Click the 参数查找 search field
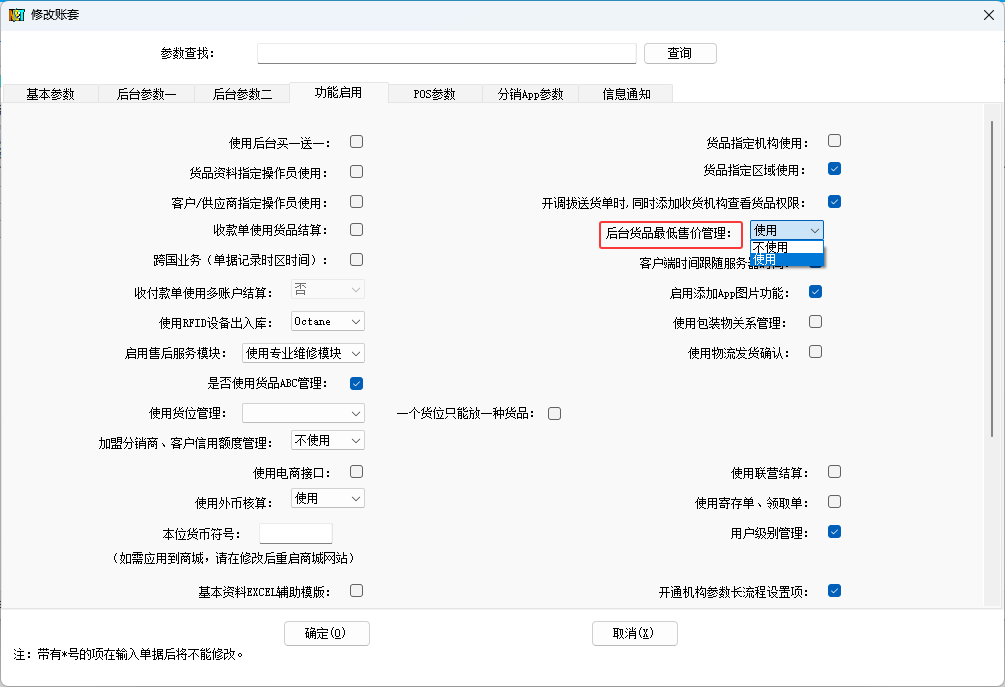1005x687 pixels. pos(447,53)
